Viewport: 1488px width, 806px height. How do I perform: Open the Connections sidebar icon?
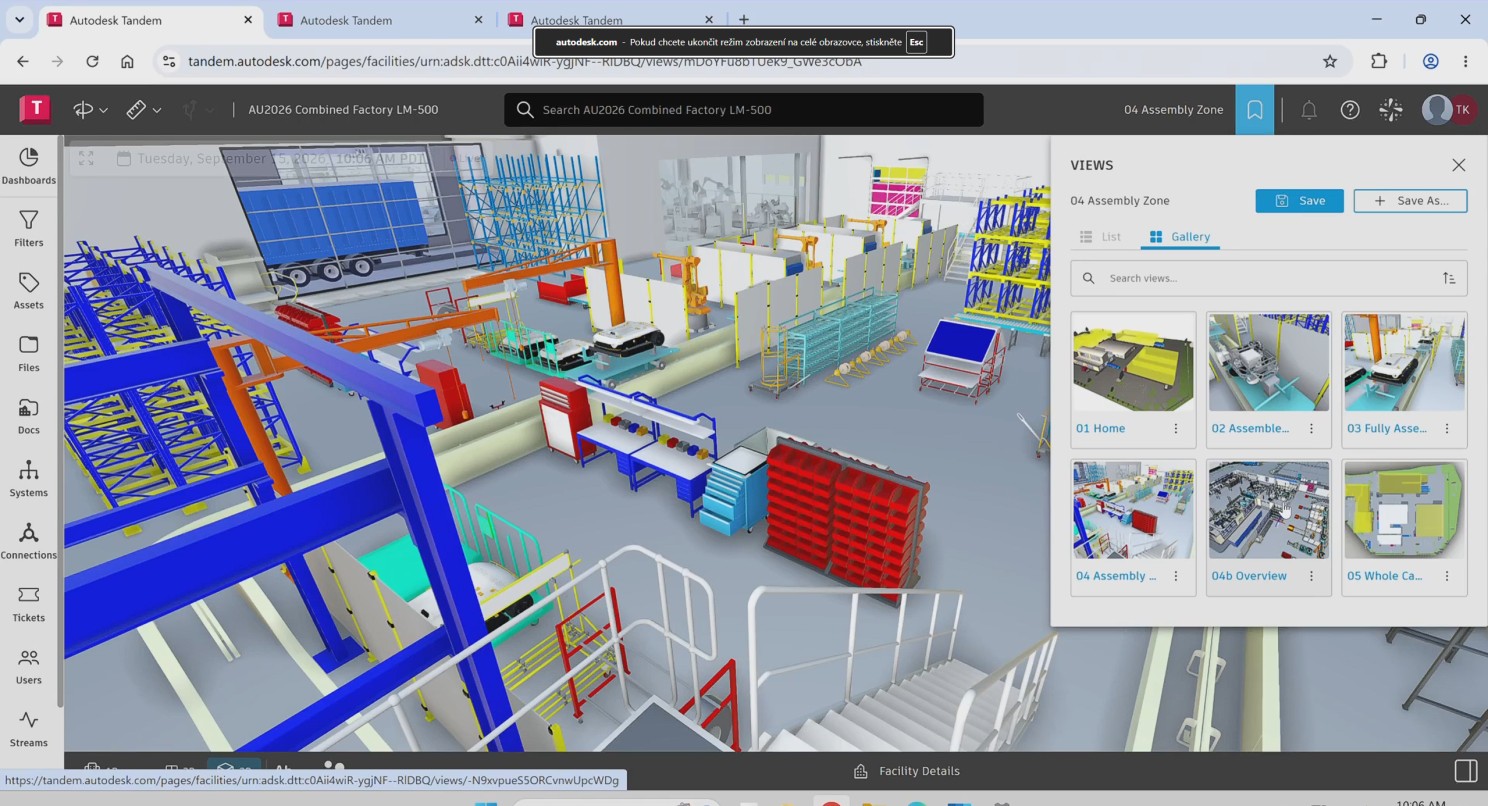click(28, 541)
